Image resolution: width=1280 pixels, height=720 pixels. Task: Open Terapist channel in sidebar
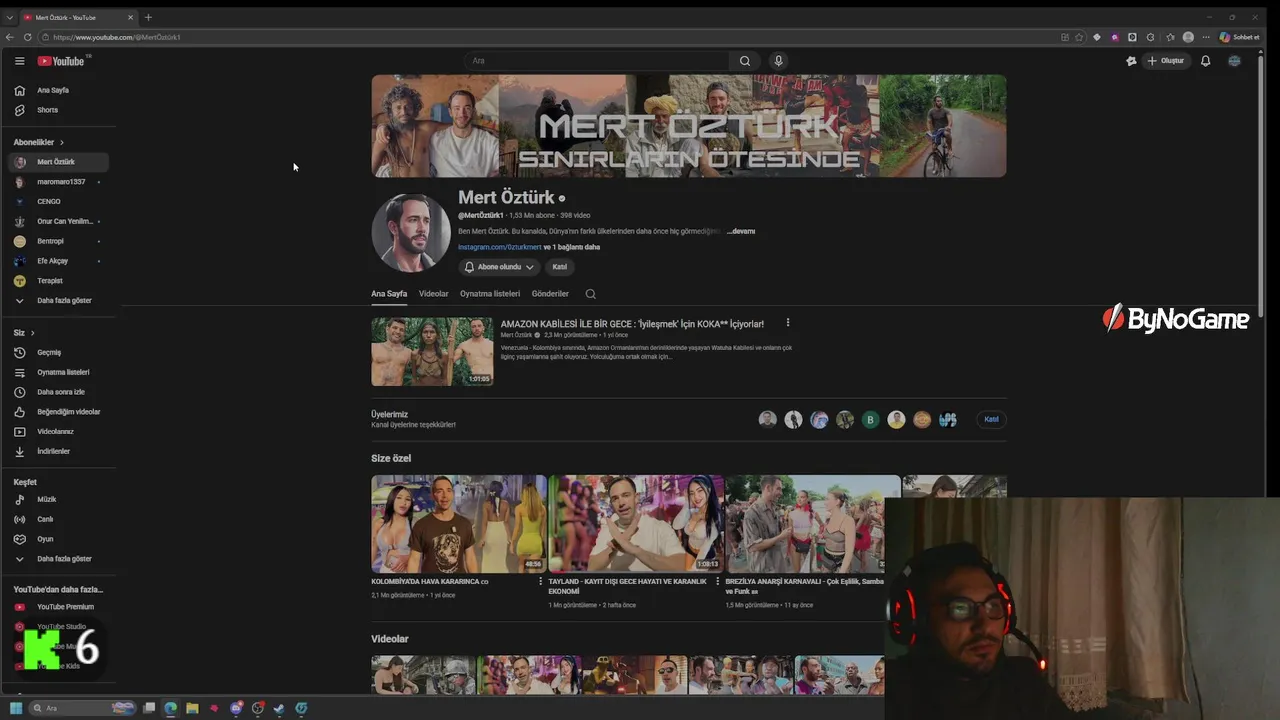click(x=60, y=281)
